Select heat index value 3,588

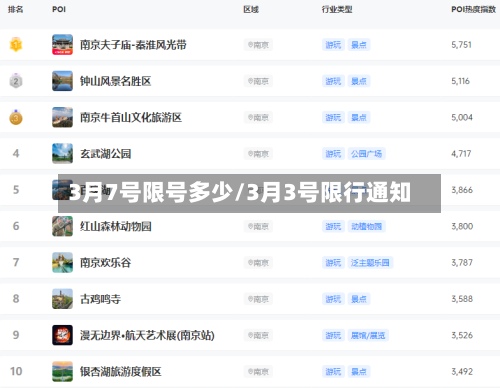(462, 299)
